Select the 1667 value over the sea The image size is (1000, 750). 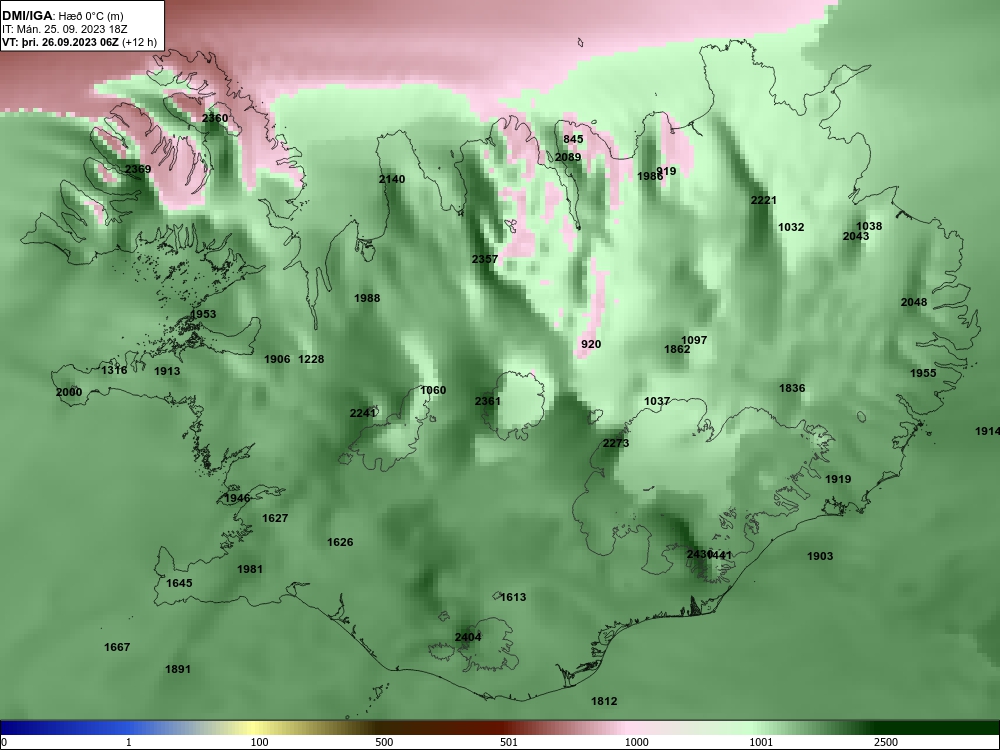[x=117, y=647]
